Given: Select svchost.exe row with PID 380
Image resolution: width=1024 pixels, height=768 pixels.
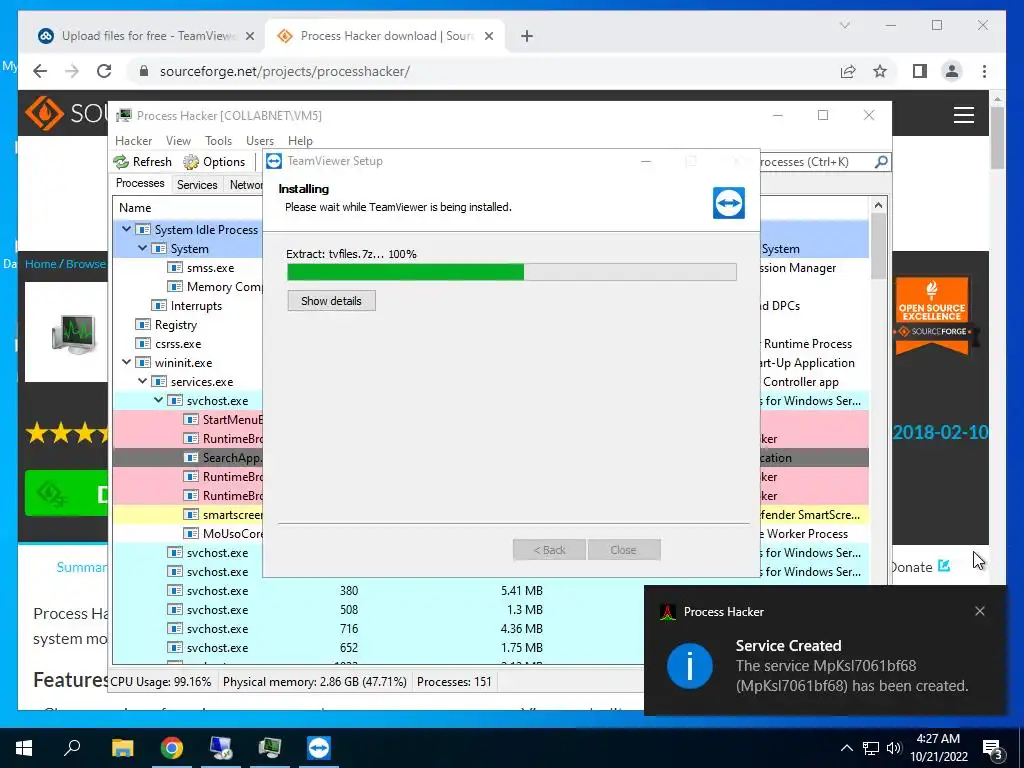Looking at the screenshot, I should (x=377, y=590).
